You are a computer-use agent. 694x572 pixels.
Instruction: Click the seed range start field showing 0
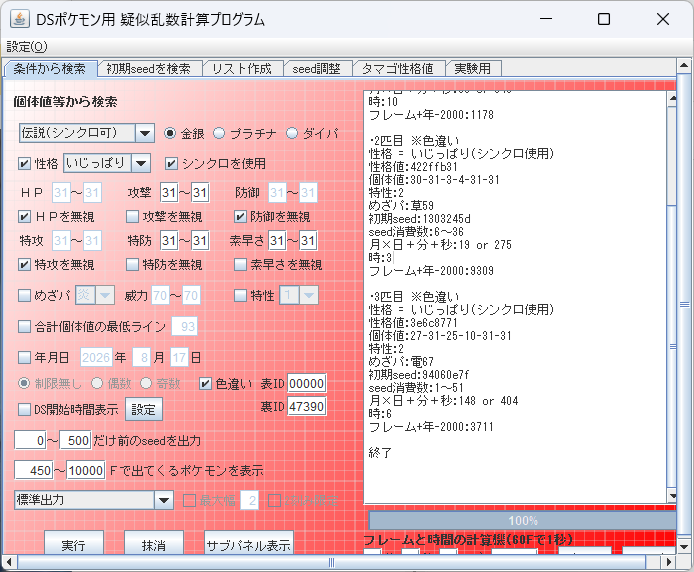click(31, 441)
